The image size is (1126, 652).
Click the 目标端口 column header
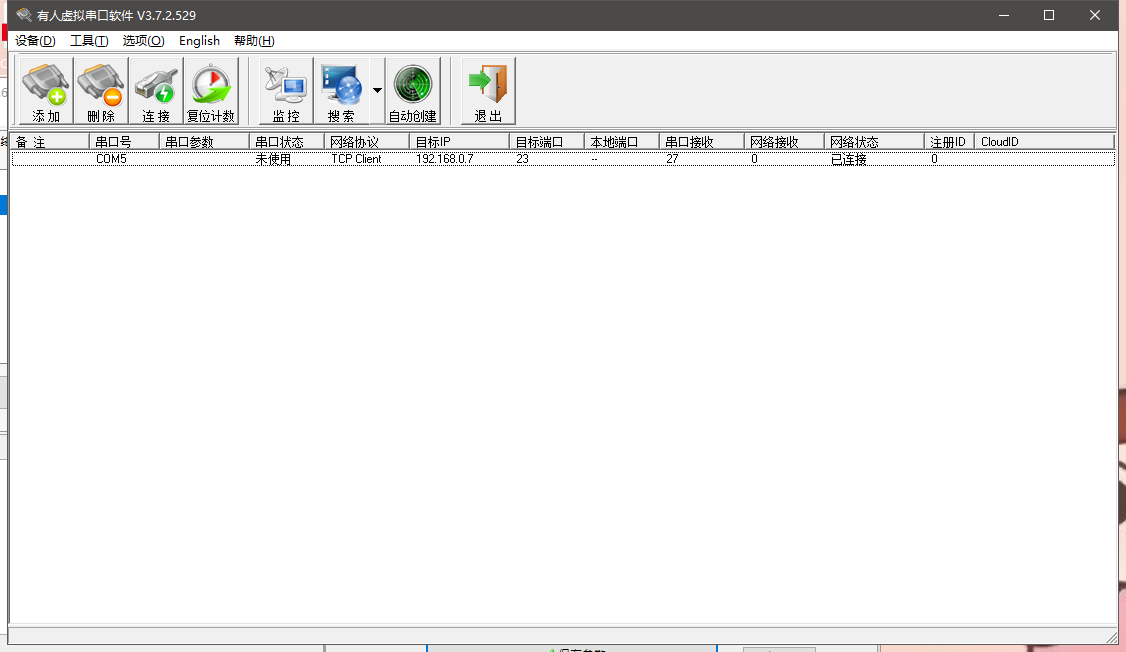(547, 142)
